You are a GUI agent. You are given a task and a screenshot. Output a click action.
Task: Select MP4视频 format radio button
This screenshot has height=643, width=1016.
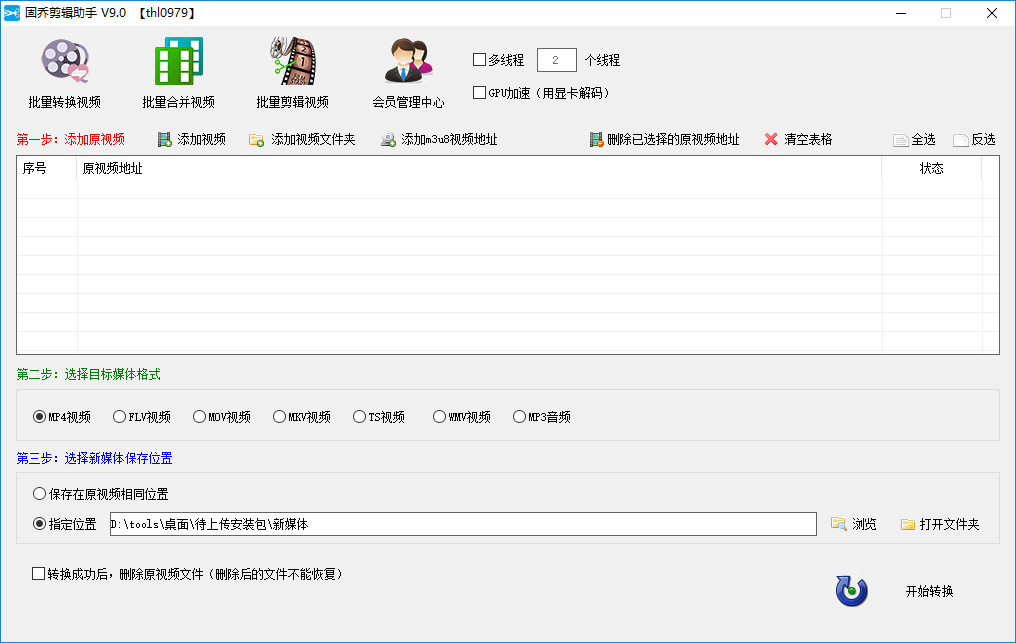coord(39,417)
